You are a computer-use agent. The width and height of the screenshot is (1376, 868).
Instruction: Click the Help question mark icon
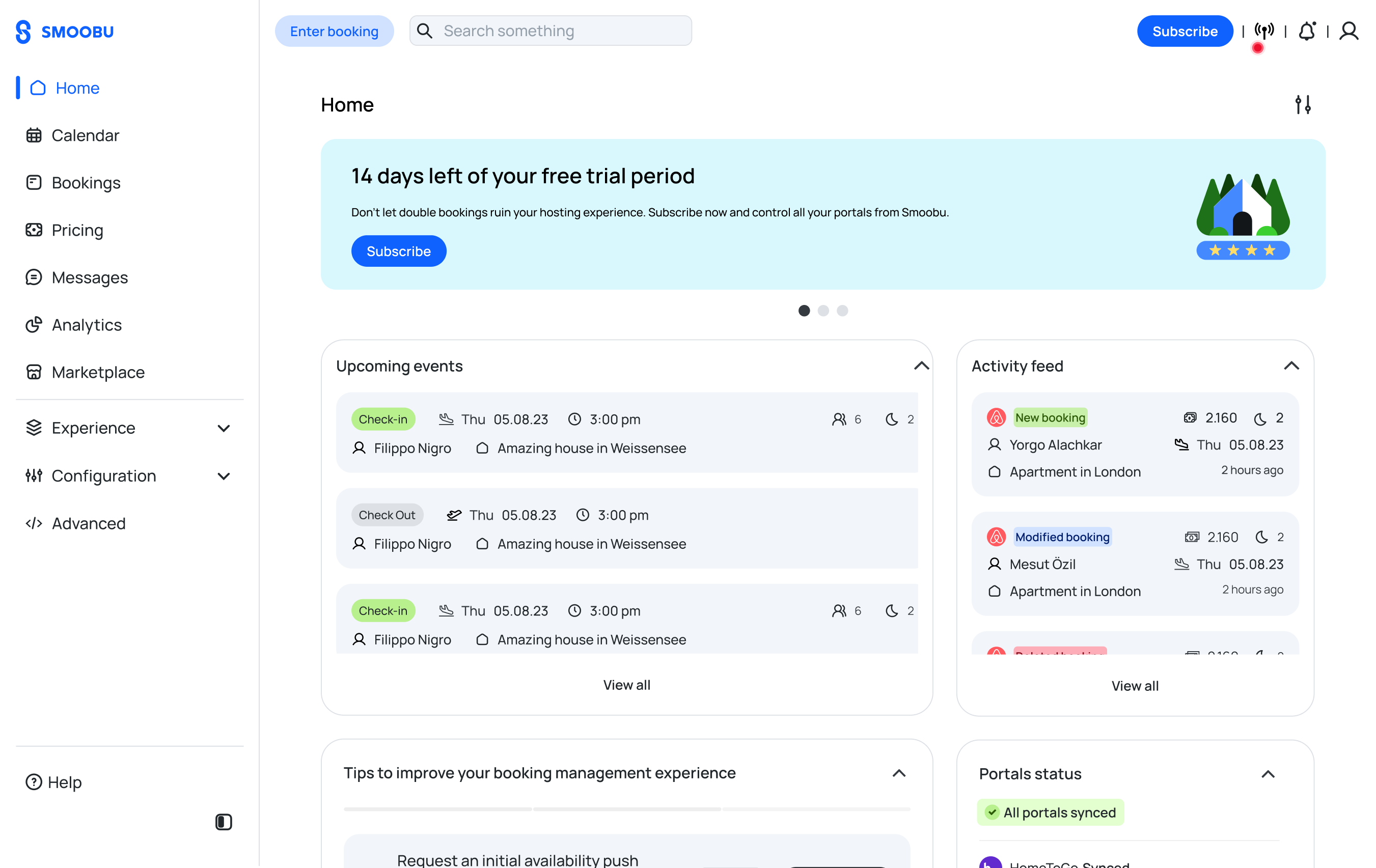pyautogui.click(x=34, y=782)
